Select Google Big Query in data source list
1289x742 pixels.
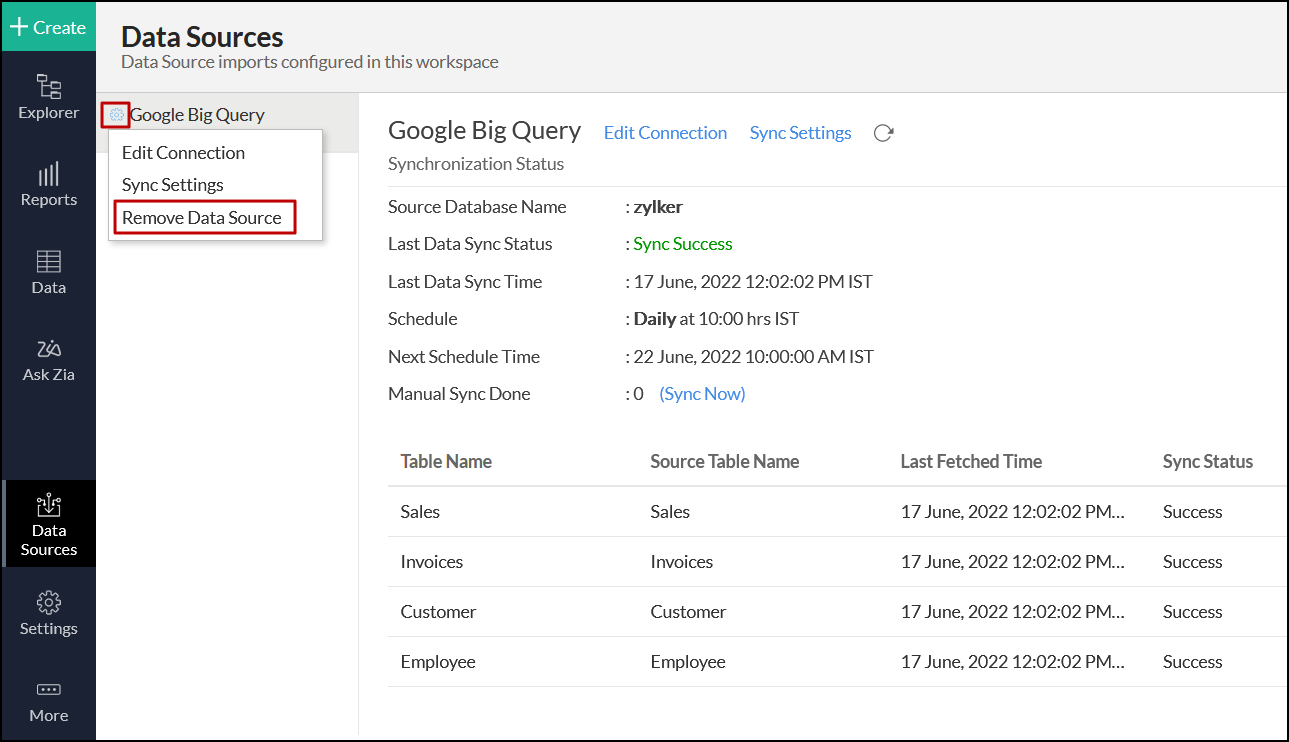click(x=198, y=115)
